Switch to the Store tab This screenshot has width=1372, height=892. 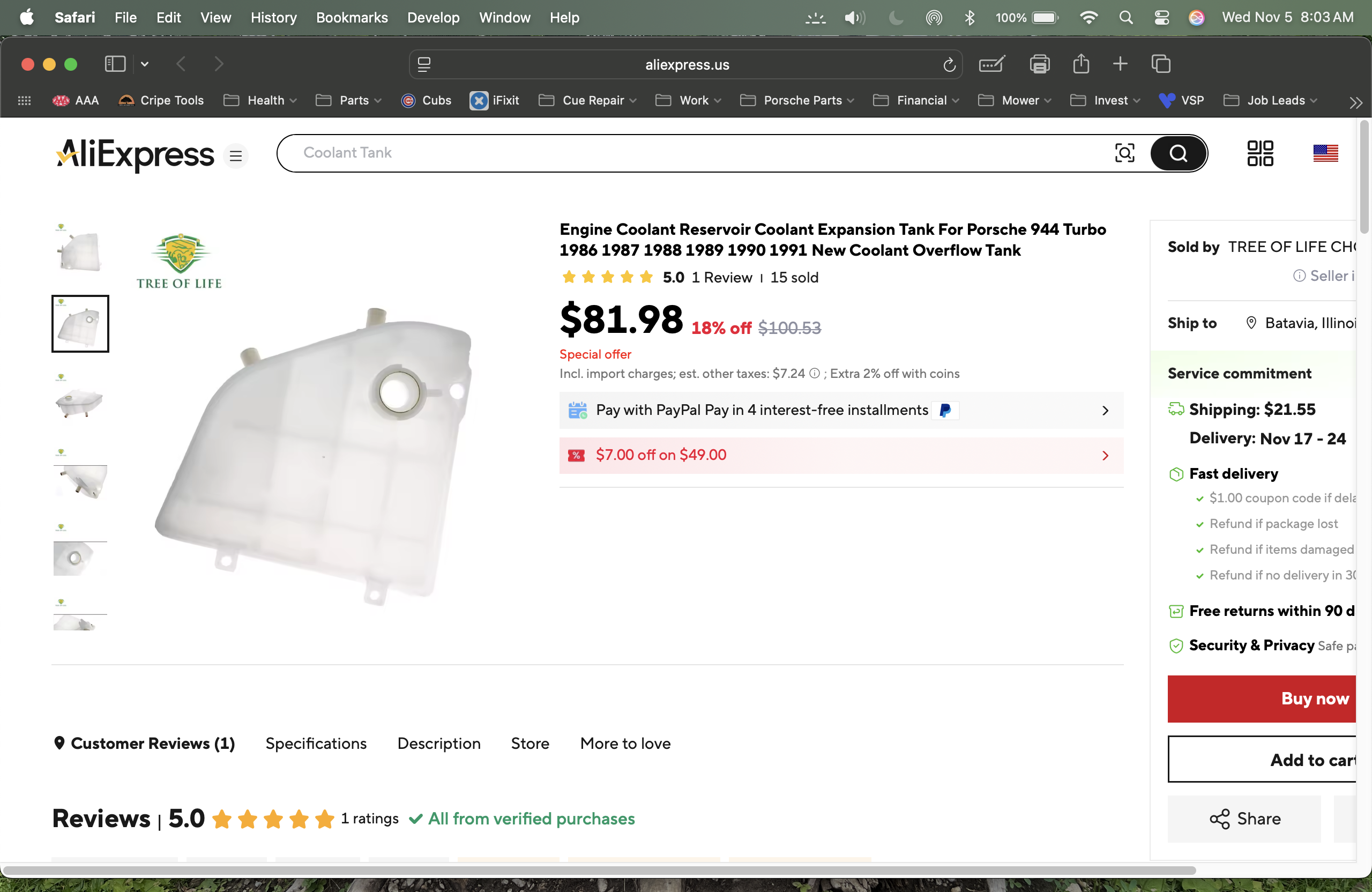(530, 743)
